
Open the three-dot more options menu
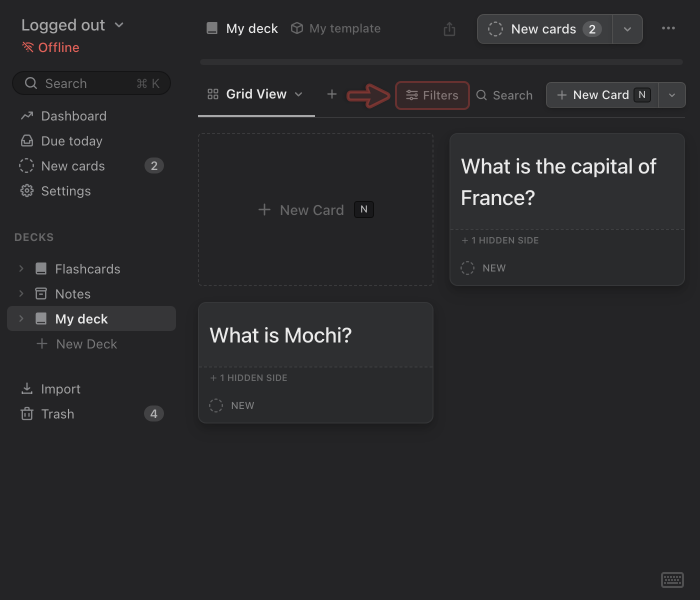point(669,29)
